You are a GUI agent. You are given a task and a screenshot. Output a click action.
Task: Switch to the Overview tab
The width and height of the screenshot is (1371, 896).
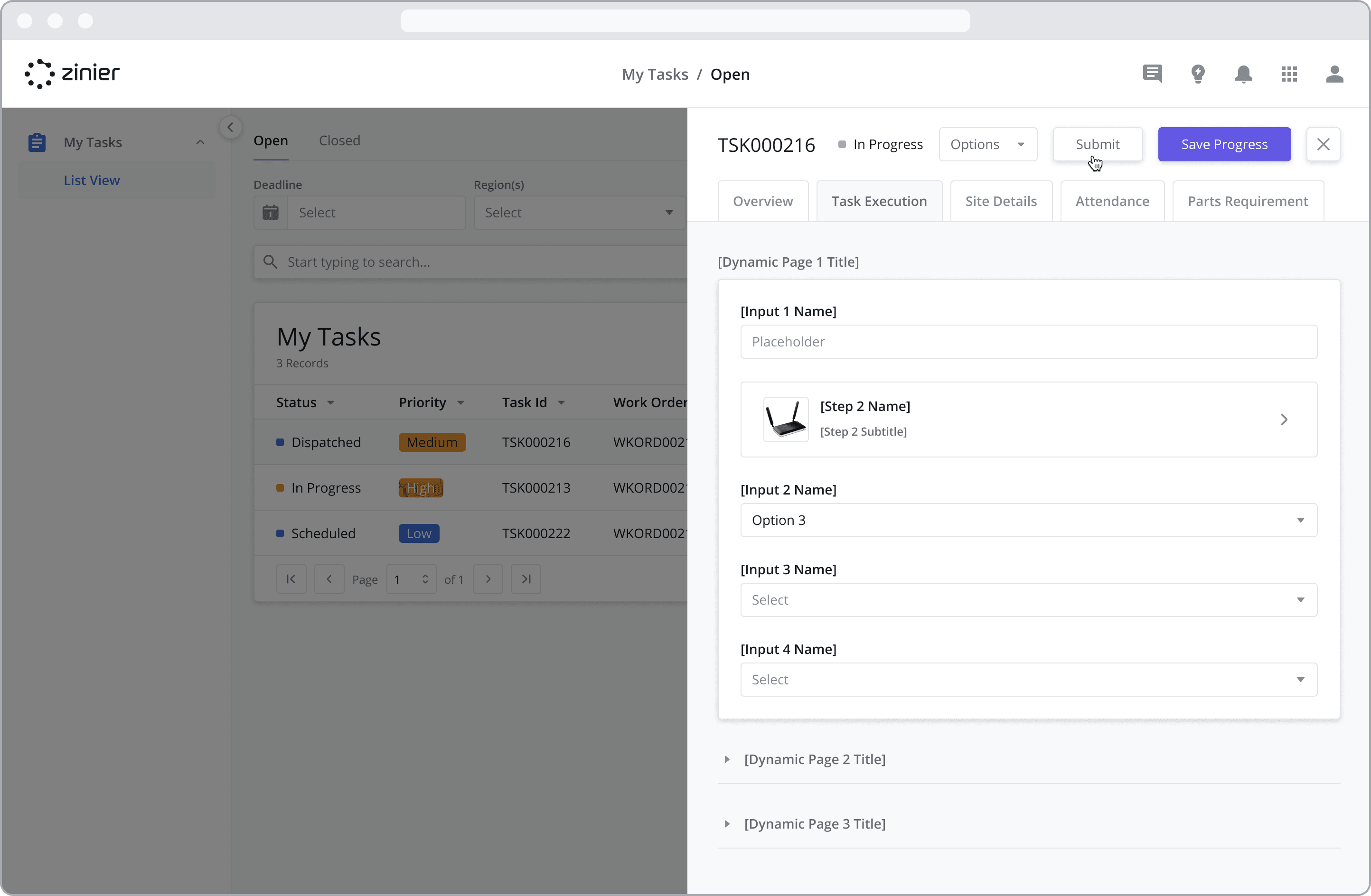(x=763, y=201)
